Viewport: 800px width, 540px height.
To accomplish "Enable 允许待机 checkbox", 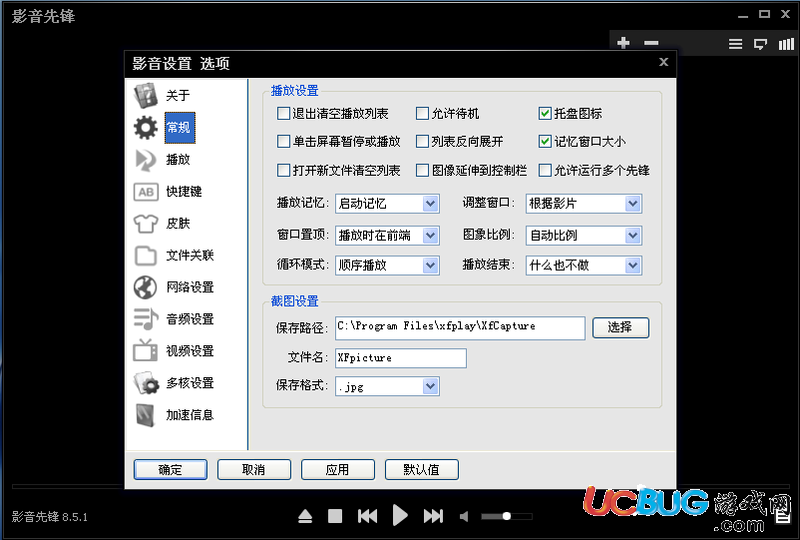I will click(x=422, y=113).
